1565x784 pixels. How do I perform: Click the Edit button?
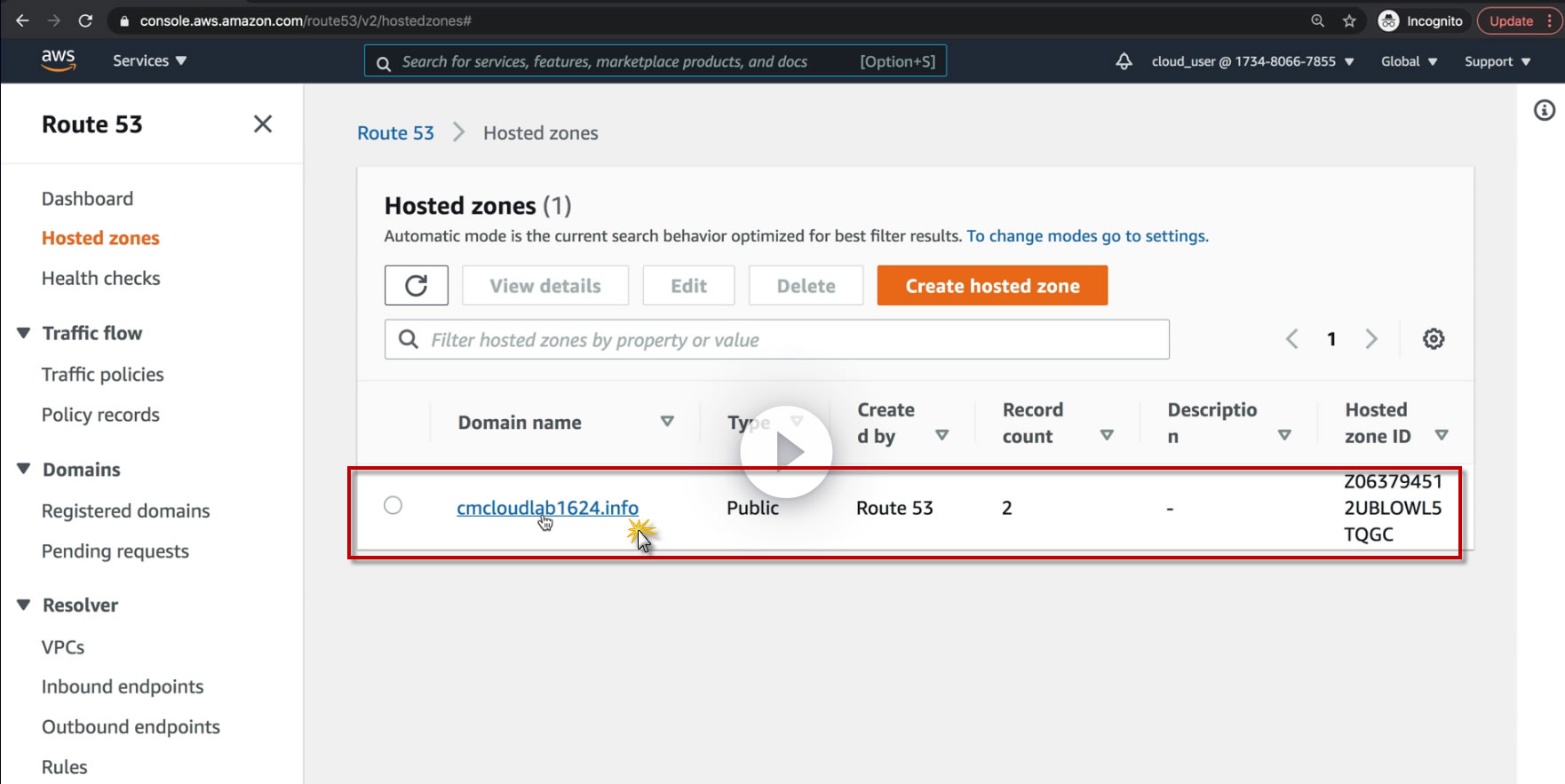pyautogui.click(x=688, y=285)
